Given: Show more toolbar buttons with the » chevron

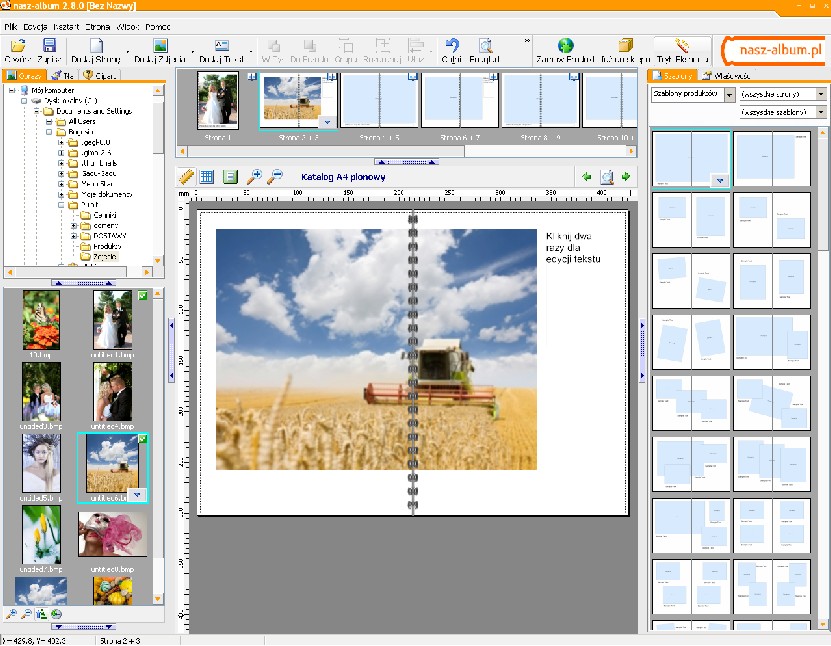Looking at the screenshot, I should (x=527, y=40).
